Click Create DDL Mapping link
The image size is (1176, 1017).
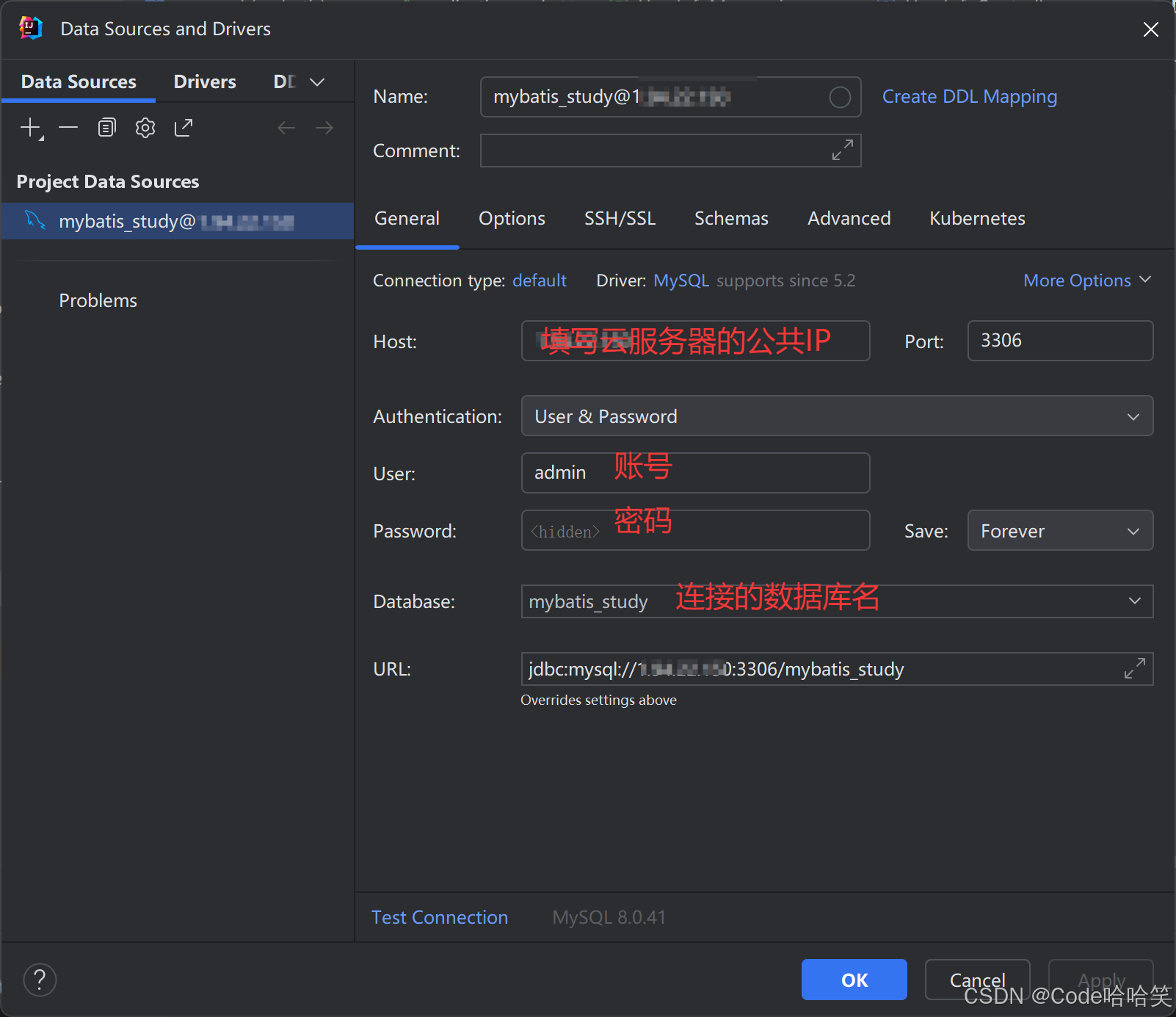(x=970, y=97)
